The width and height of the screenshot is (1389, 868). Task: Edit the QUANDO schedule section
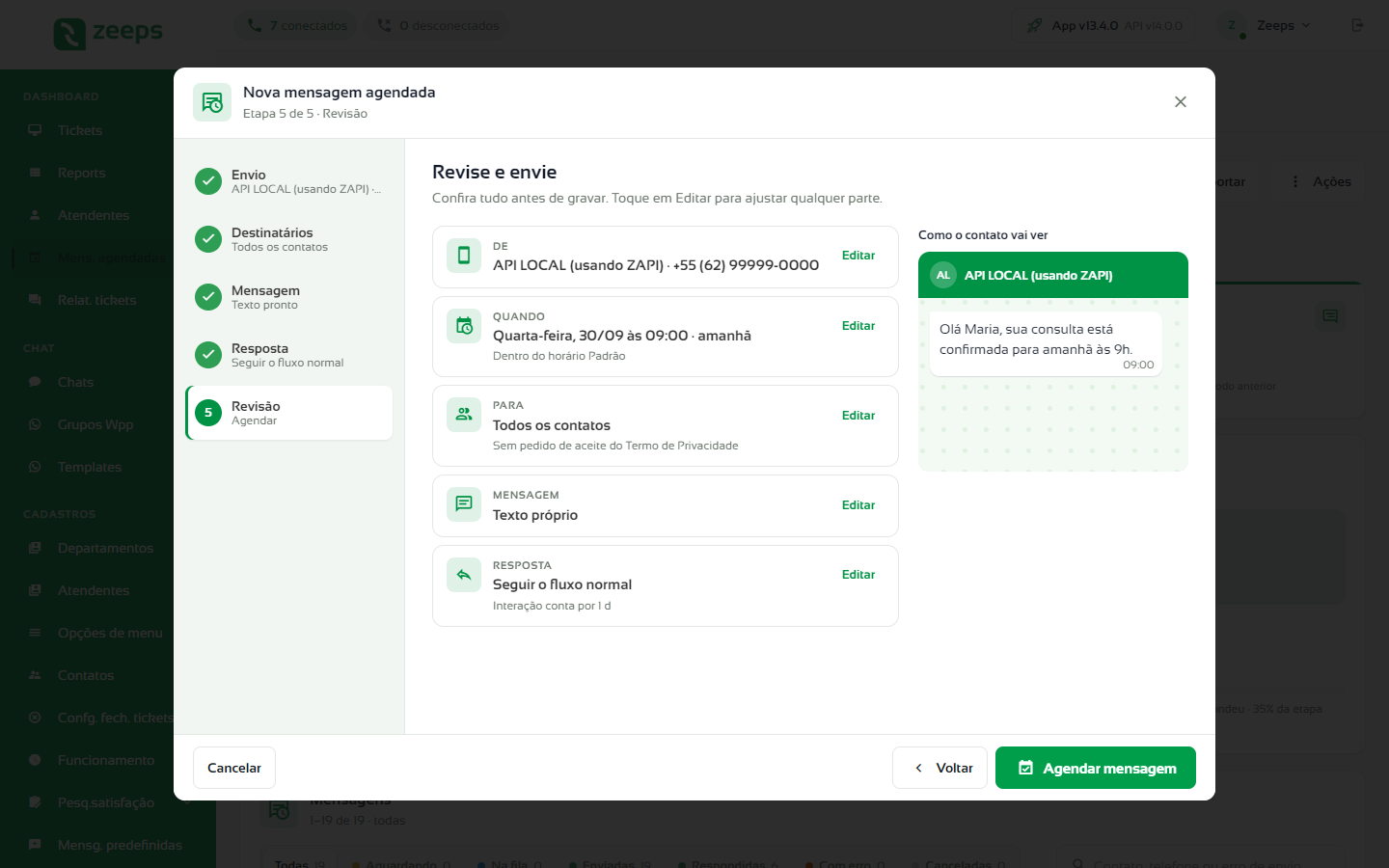tap(858, 326)
